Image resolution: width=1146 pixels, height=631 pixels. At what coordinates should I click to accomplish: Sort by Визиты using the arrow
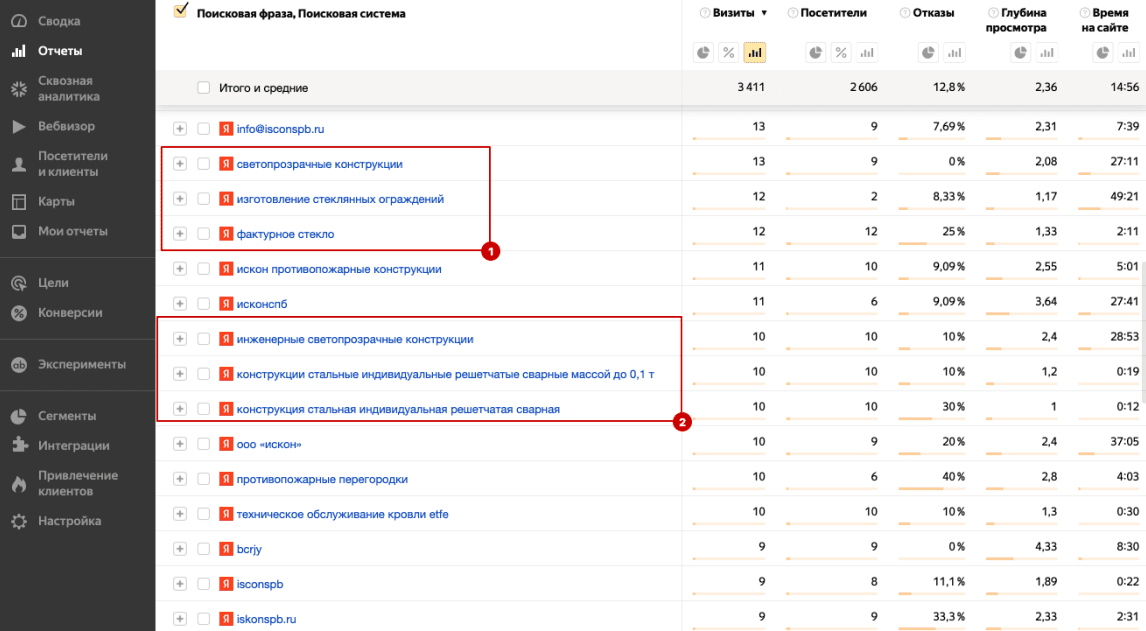[x=764, y=13]
